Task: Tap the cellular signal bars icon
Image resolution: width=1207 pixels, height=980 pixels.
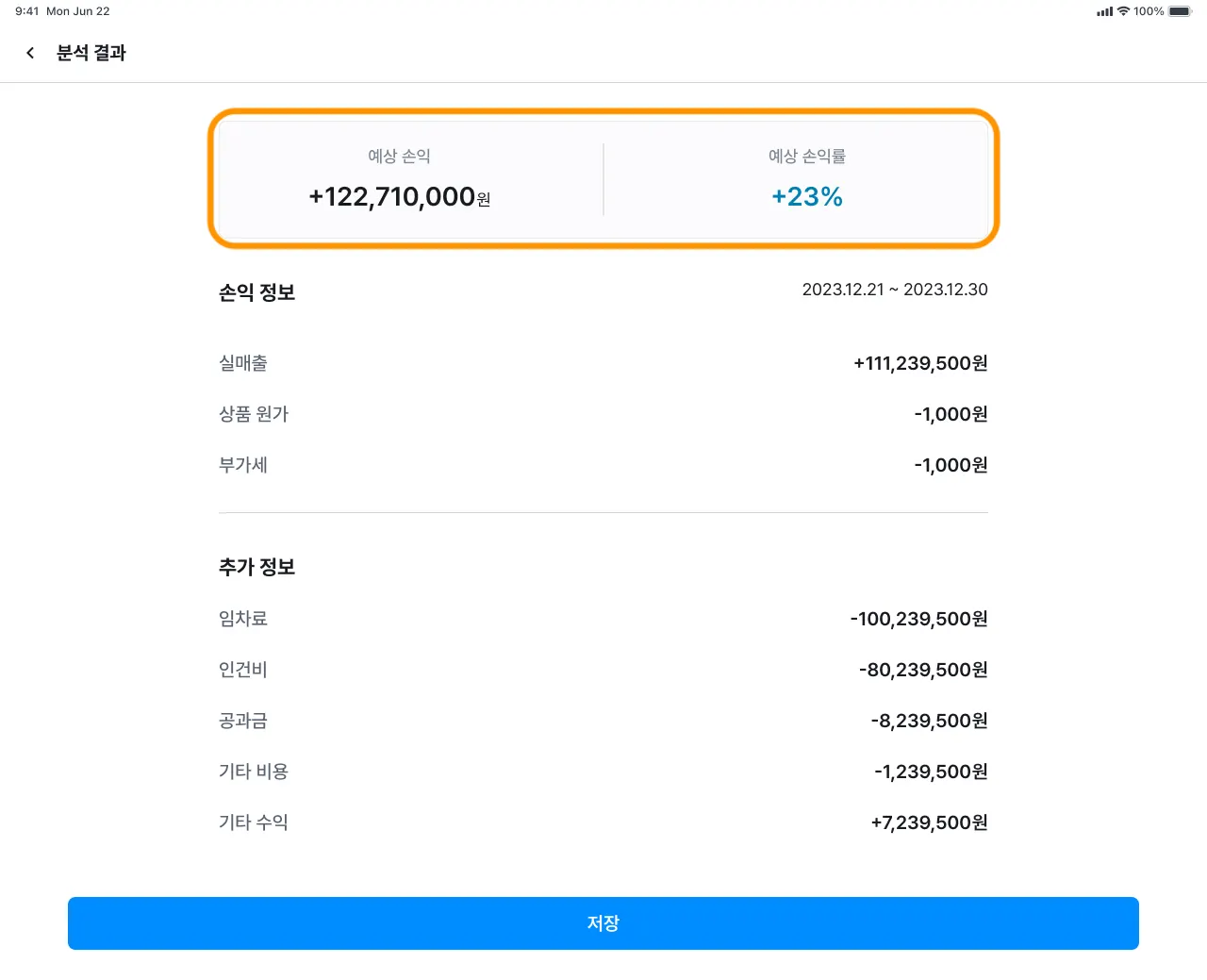Action: 1104,11
